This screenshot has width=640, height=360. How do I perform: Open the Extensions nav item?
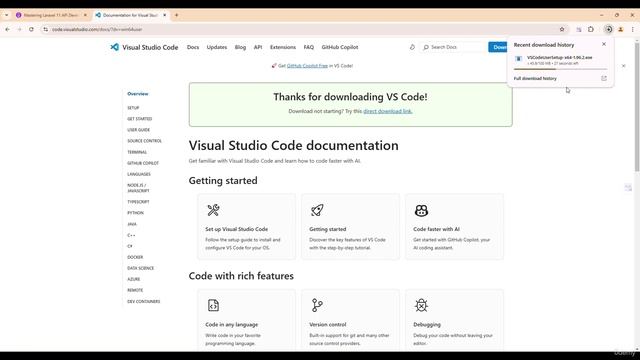(x=283, y=47)
